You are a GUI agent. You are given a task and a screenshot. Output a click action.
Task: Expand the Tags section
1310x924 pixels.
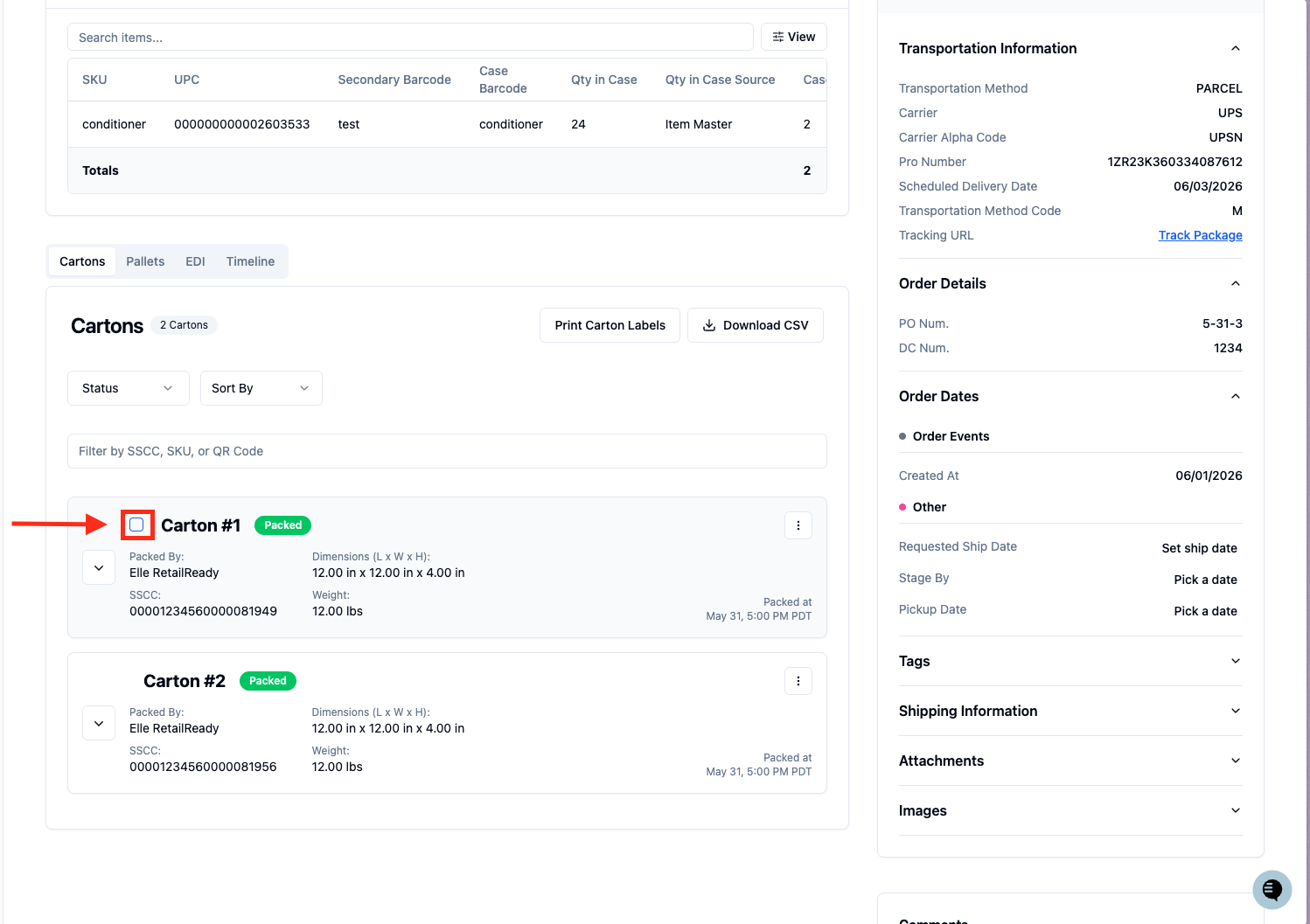pyautogui.click(x=1070, y=661)
